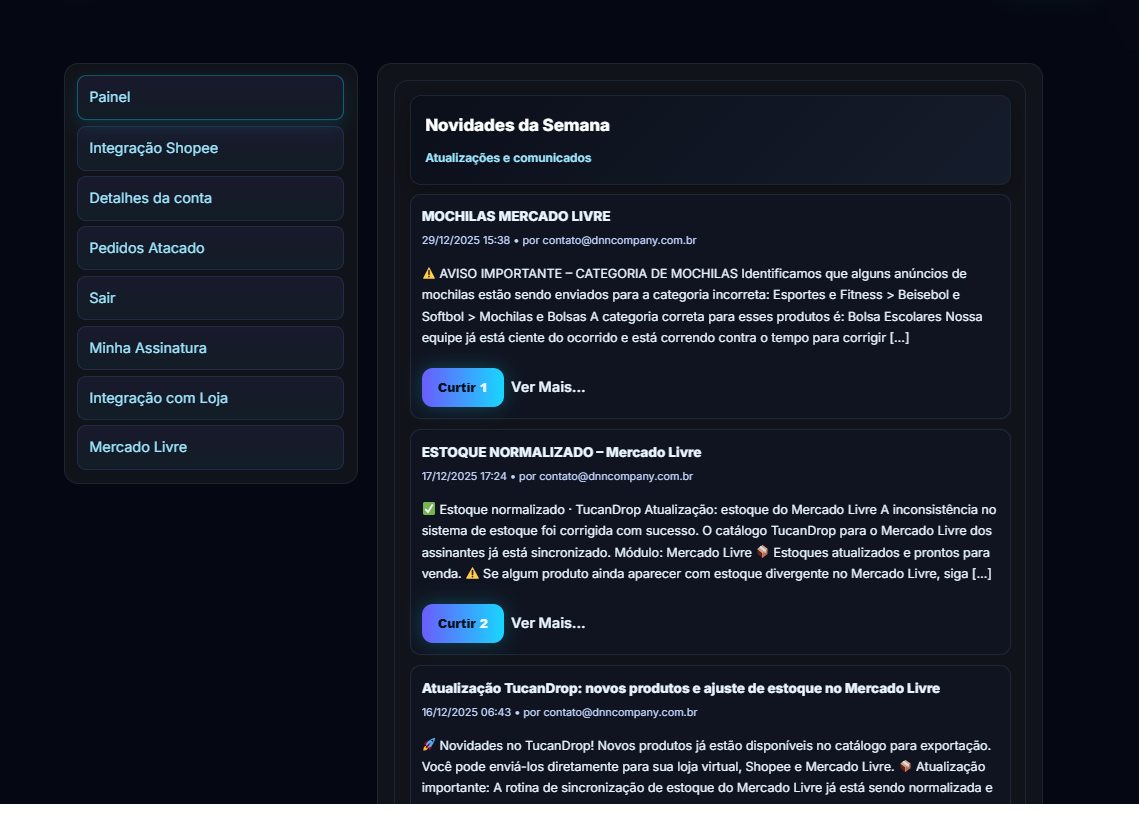Open the Atualização TucanDrop post title

point(681,688)
